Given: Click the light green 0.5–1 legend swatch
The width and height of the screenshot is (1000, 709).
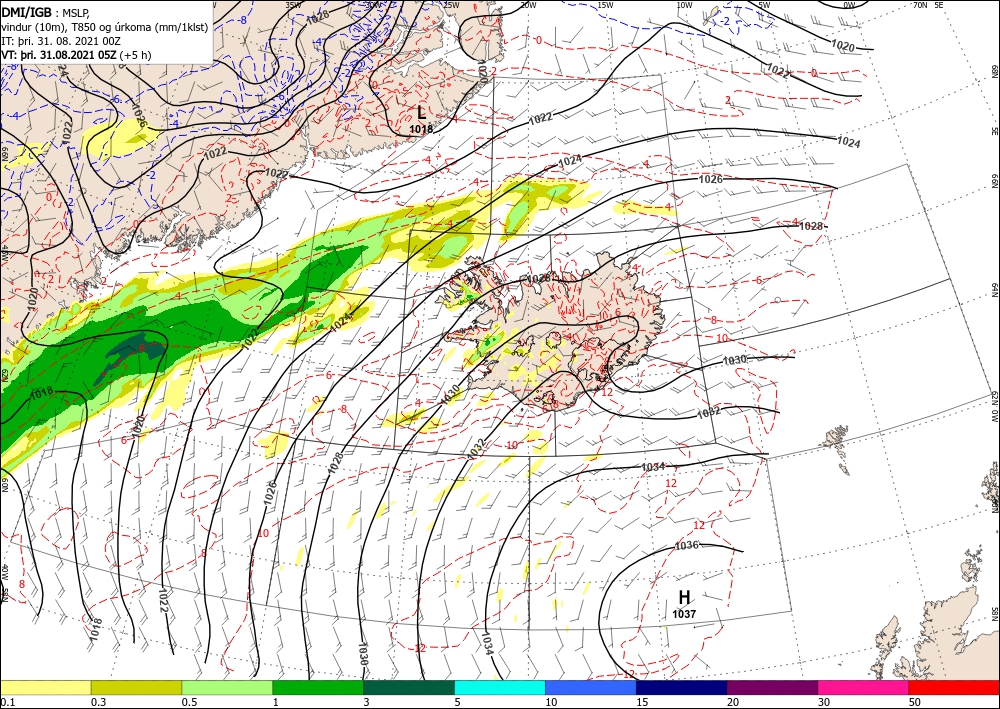Looking at the screenshot, I should (227, 687).
